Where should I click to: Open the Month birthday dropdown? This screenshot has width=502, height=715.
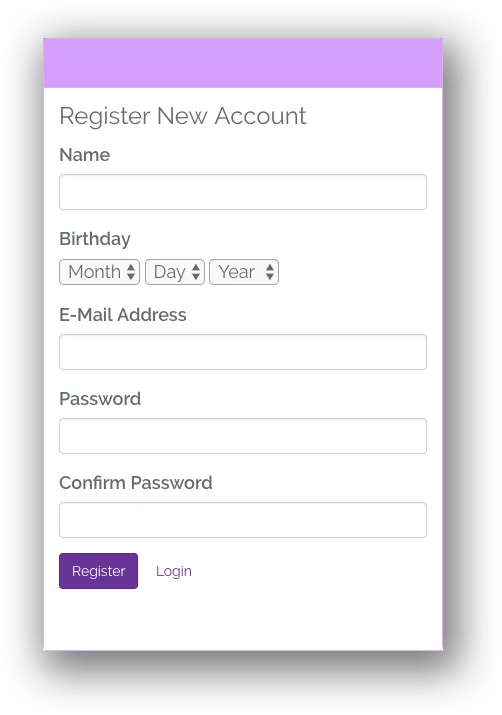[x=99, y=272]
